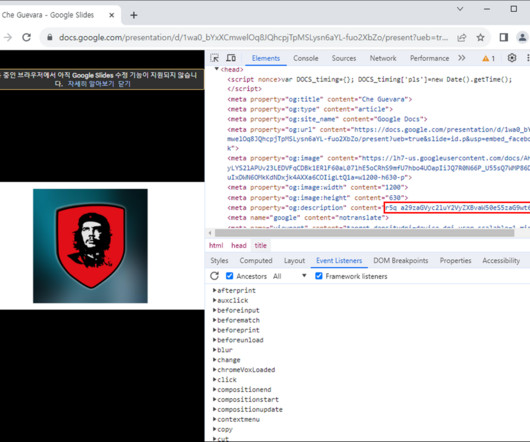The width and height of the screenshot is (530, 442).
Task: Expand the chromeVoxLoaded event listener
Action: click(215, 370)
